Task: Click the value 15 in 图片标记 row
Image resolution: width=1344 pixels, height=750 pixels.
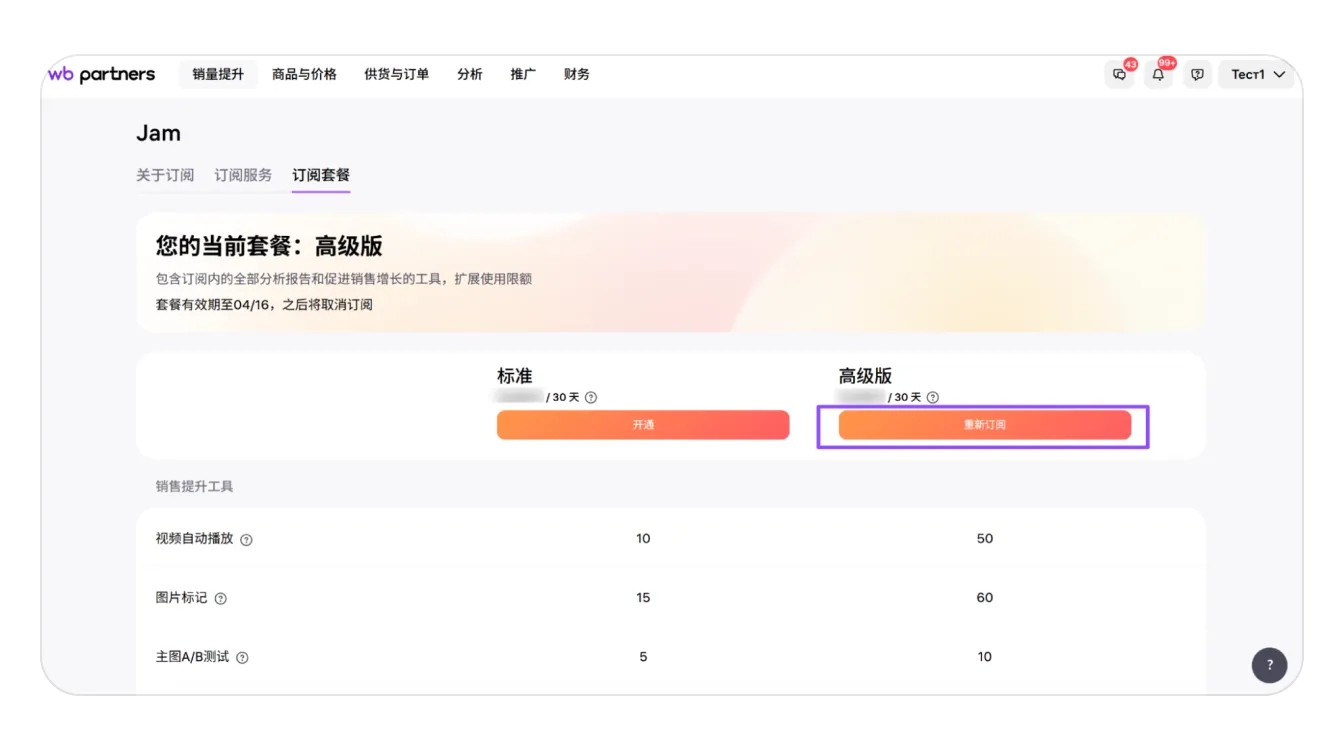Action: pyautogui.click(x=643, y=597)
